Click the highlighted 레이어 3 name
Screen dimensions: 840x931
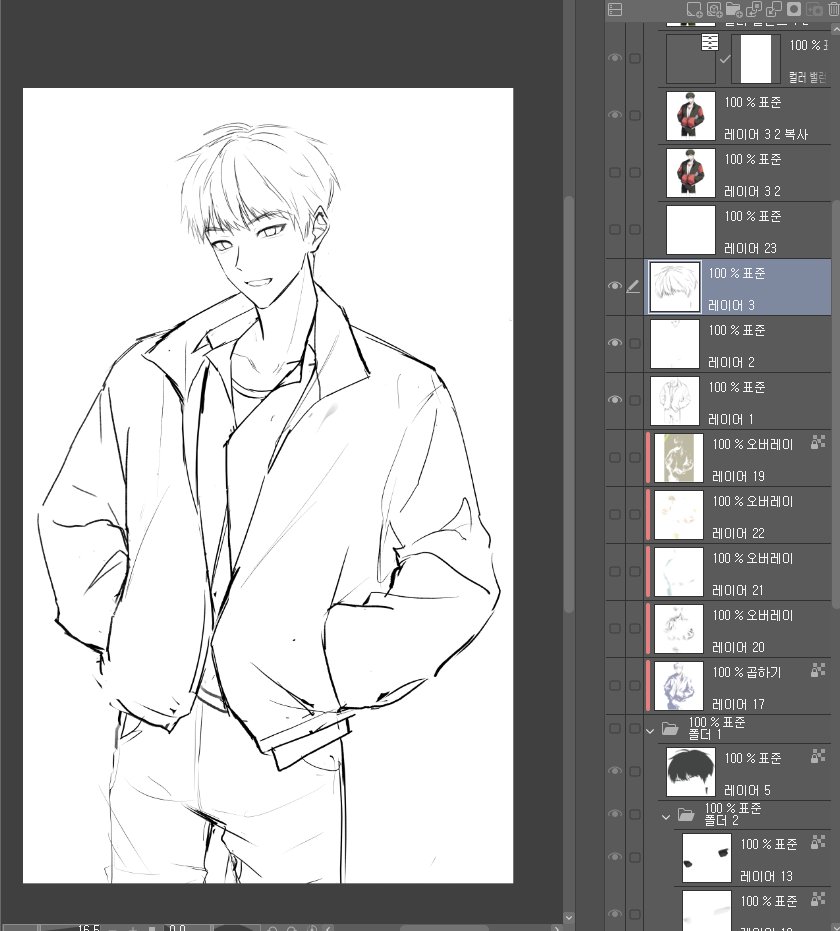[731, 305]
